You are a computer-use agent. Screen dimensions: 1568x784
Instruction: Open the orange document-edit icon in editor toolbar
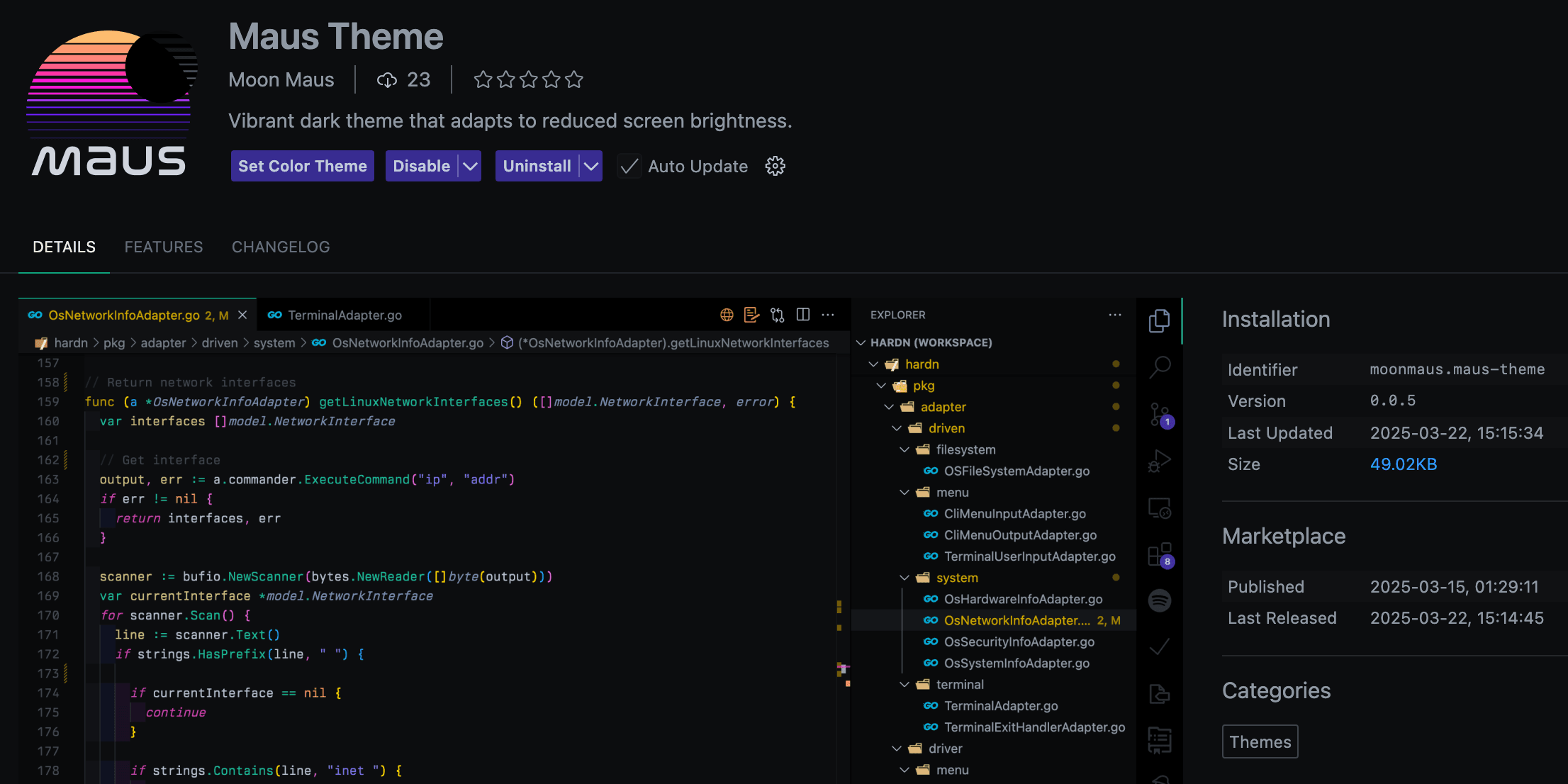pyautogui.click(x=751, y=315)
